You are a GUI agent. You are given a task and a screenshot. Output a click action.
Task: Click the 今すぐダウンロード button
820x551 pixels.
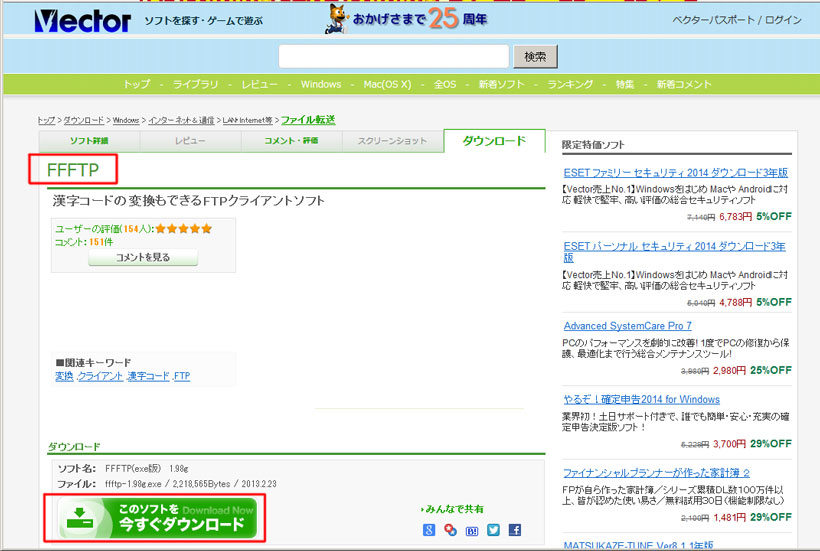click(x=157, y=518)
